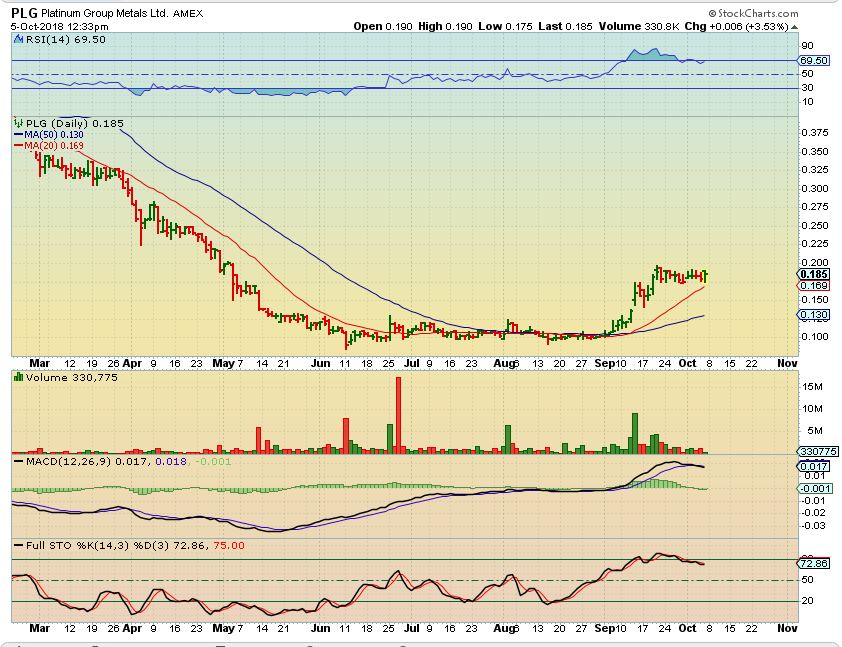The image size is (842, 647).
Task: Click the 0.350 price axis label
Action: (815, 151)
